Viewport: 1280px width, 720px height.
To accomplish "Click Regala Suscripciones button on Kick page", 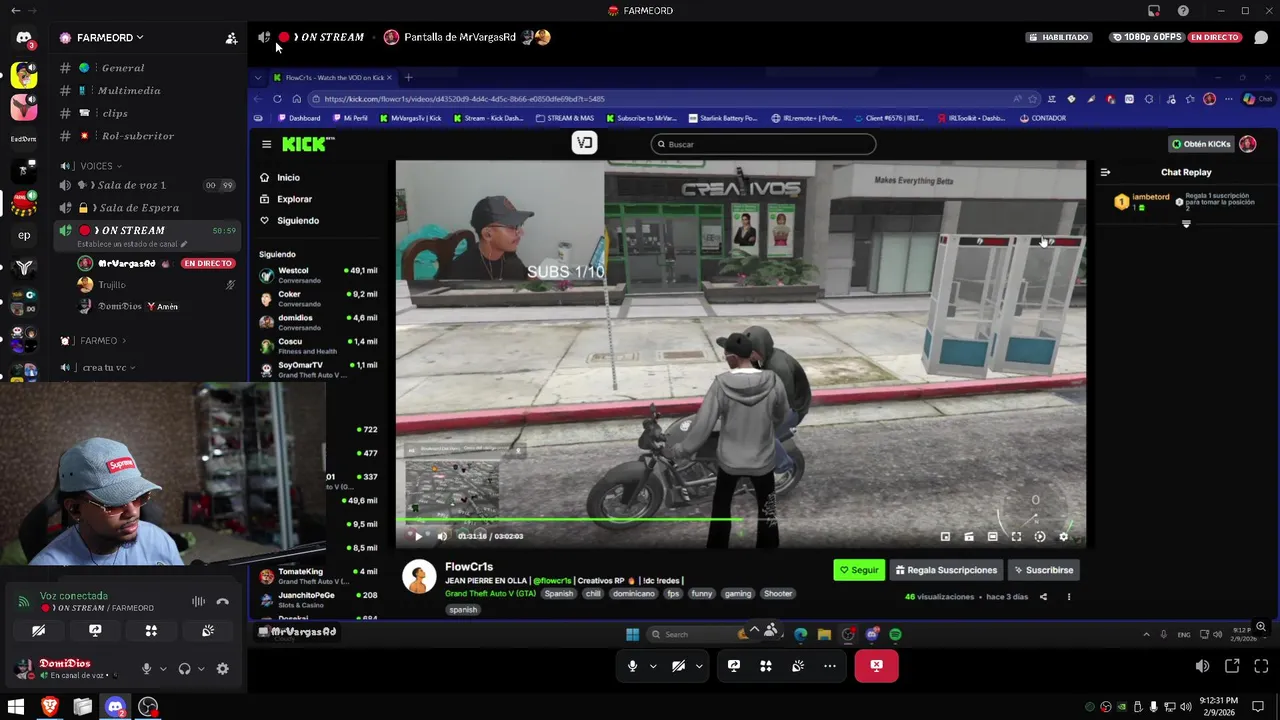I will pos(946,570).
